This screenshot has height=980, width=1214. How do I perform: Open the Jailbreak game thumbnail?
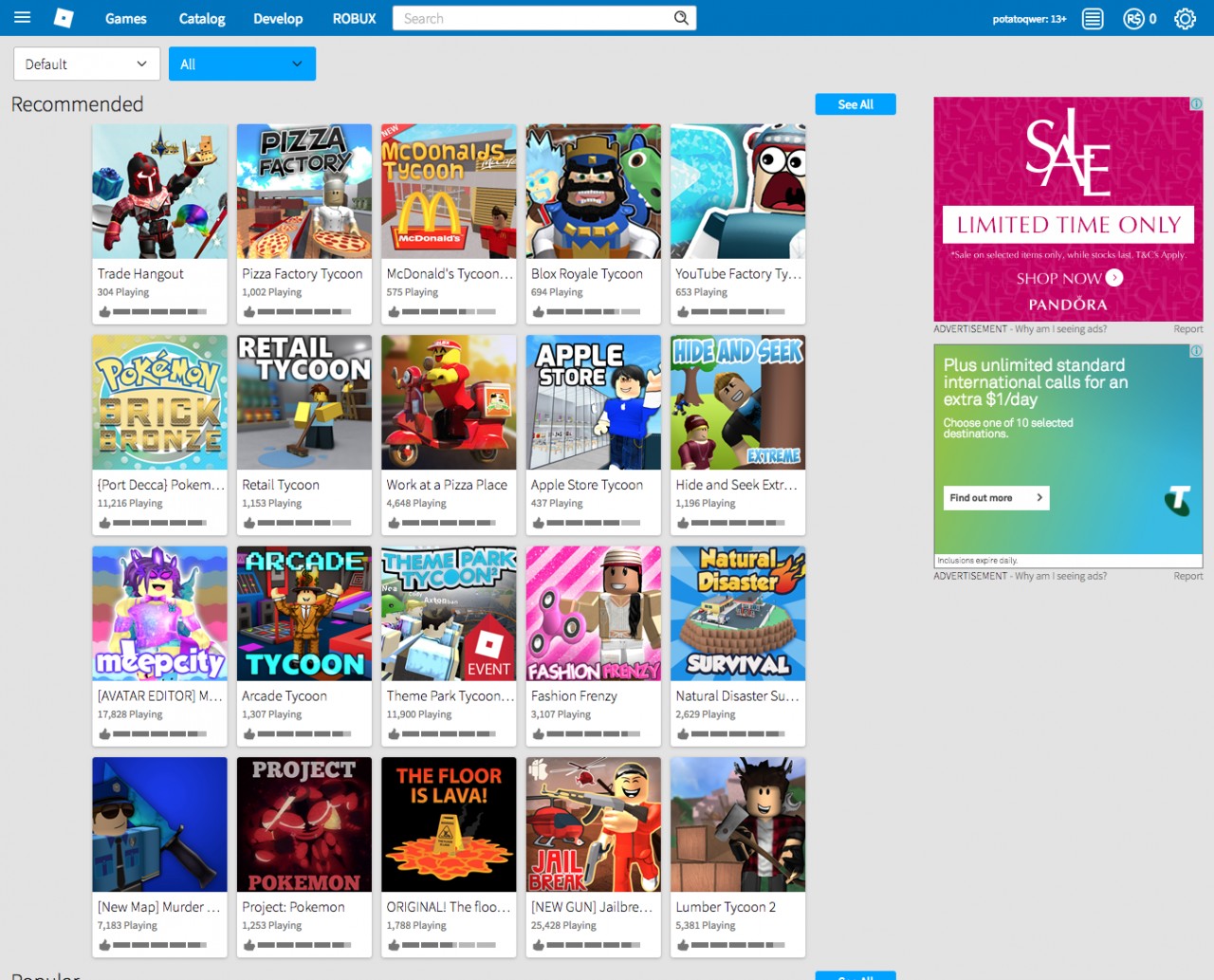point(594,824)
